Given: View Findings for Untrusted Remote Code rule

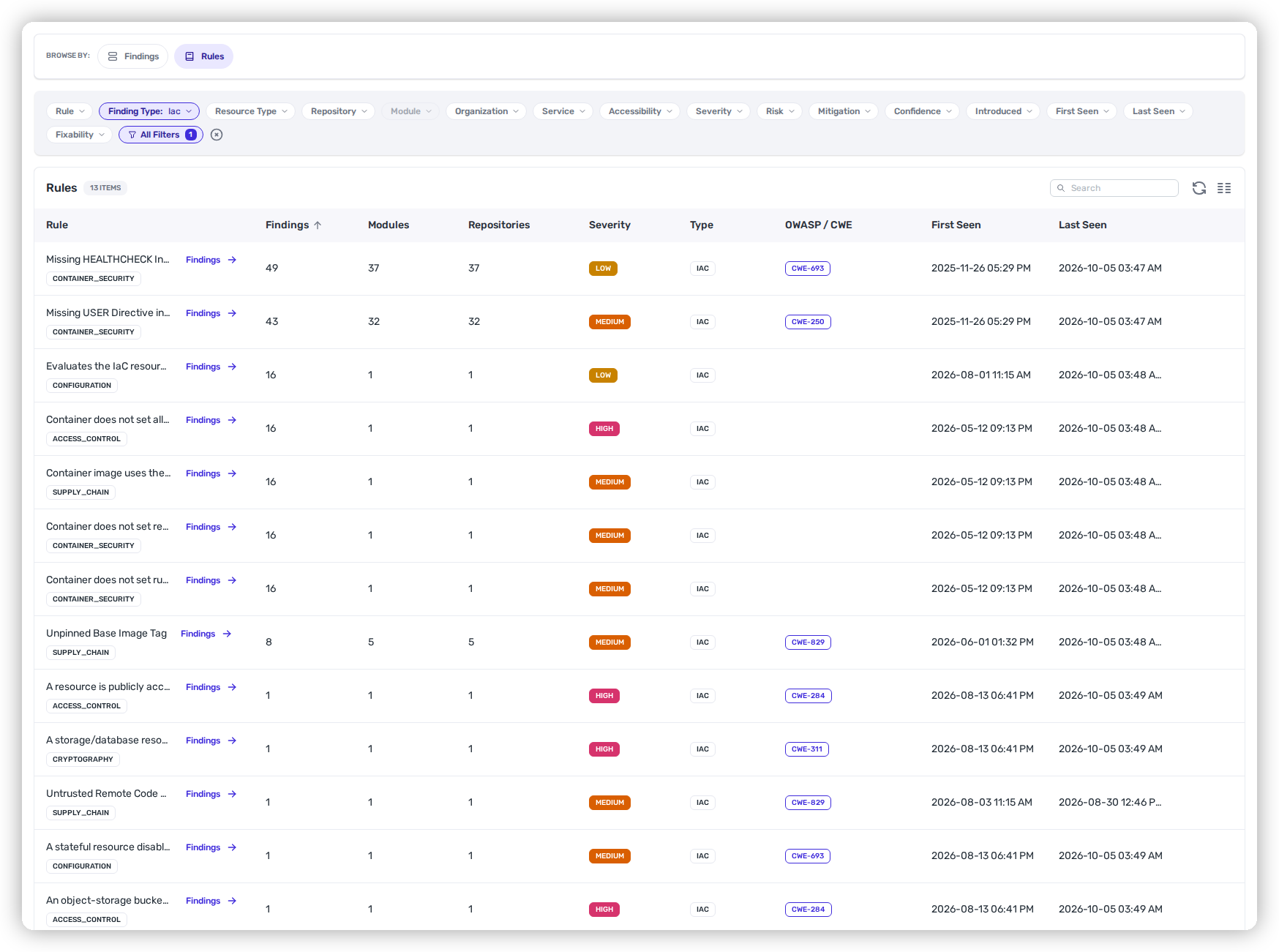Looking at the screenshot, I should 211,794.
